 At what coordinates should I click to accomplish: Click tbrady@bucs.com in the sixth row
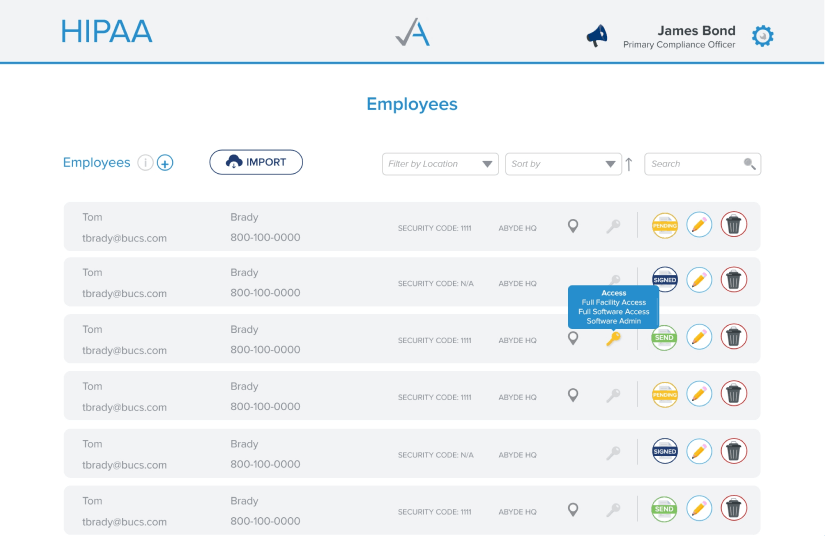(x=124, y=522)
